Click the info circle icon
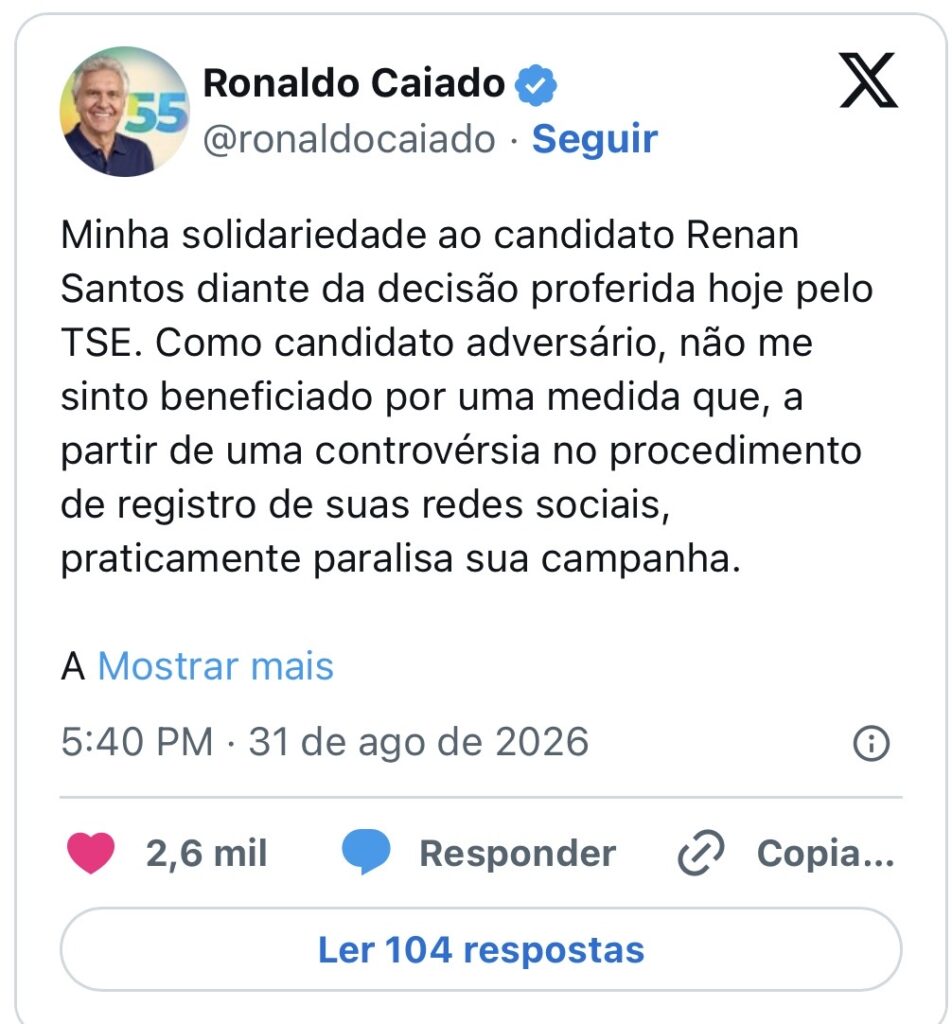The image size is (952, 1024). pos(871,743)
